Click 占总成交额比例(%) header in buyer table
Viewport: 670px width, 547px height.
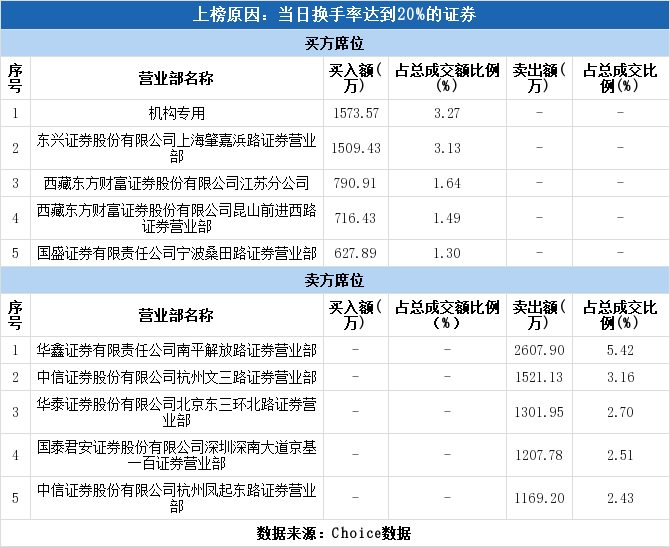tap(447, 78)
